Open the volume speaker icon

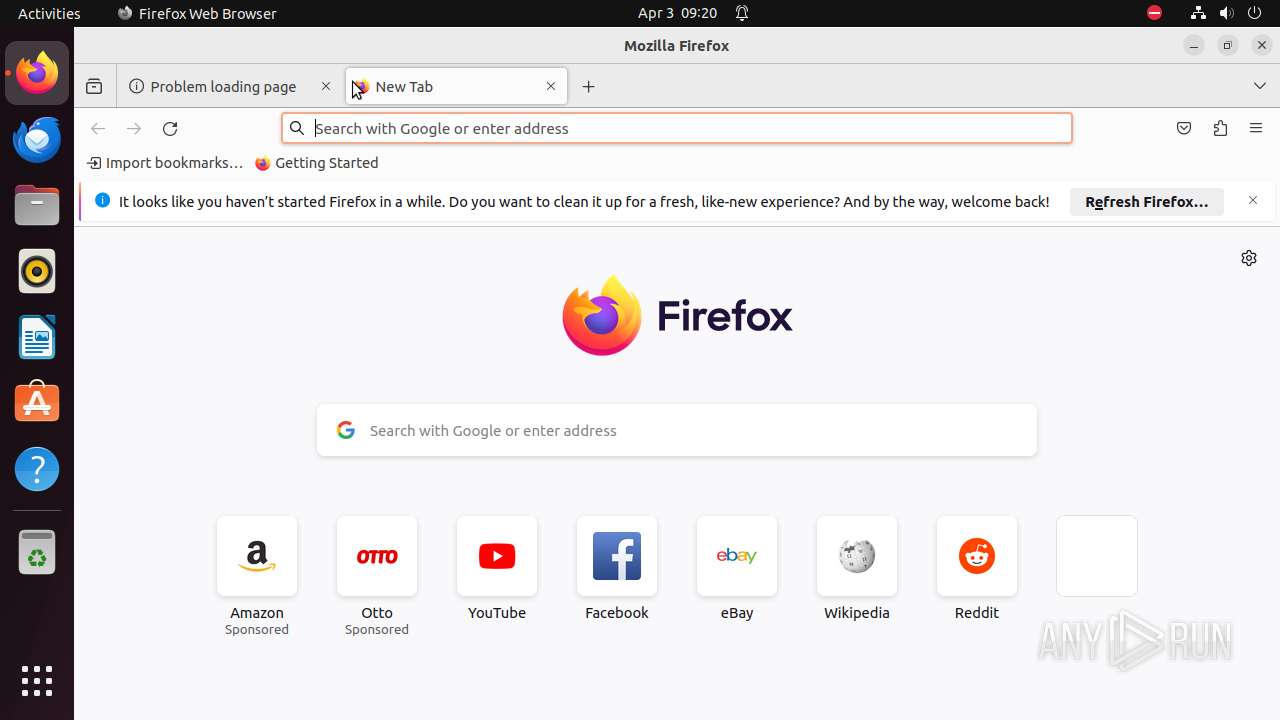(x=1226, y=13)
